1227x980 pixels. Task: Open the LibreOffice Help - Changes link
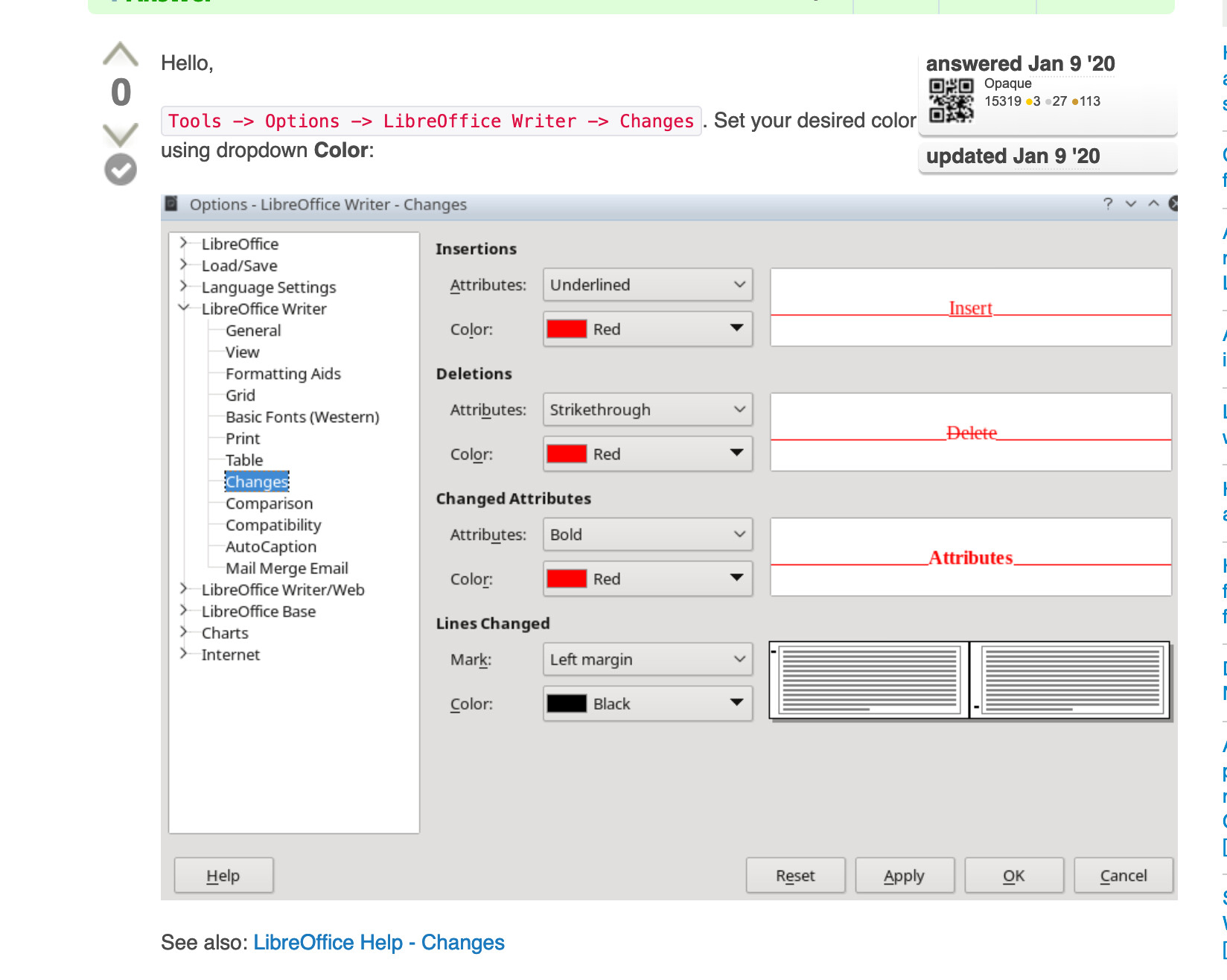pyautogui.click(x=379, y=943)
